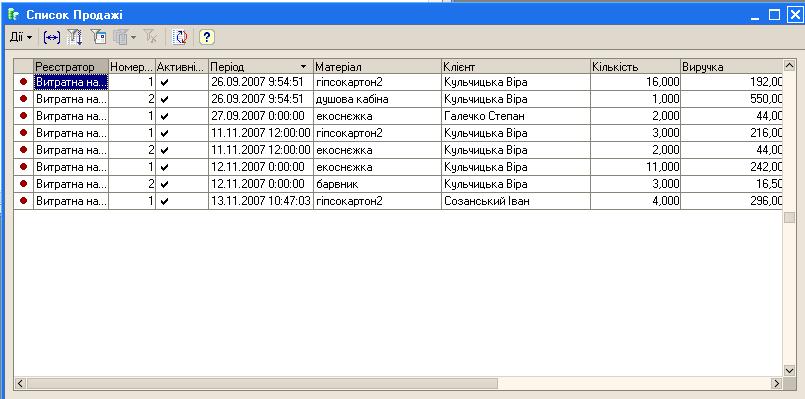Viewport: 805px width, 399px height.
Task: Select Кульчицька Віра cell in барвник row
Action: point(515,184)
